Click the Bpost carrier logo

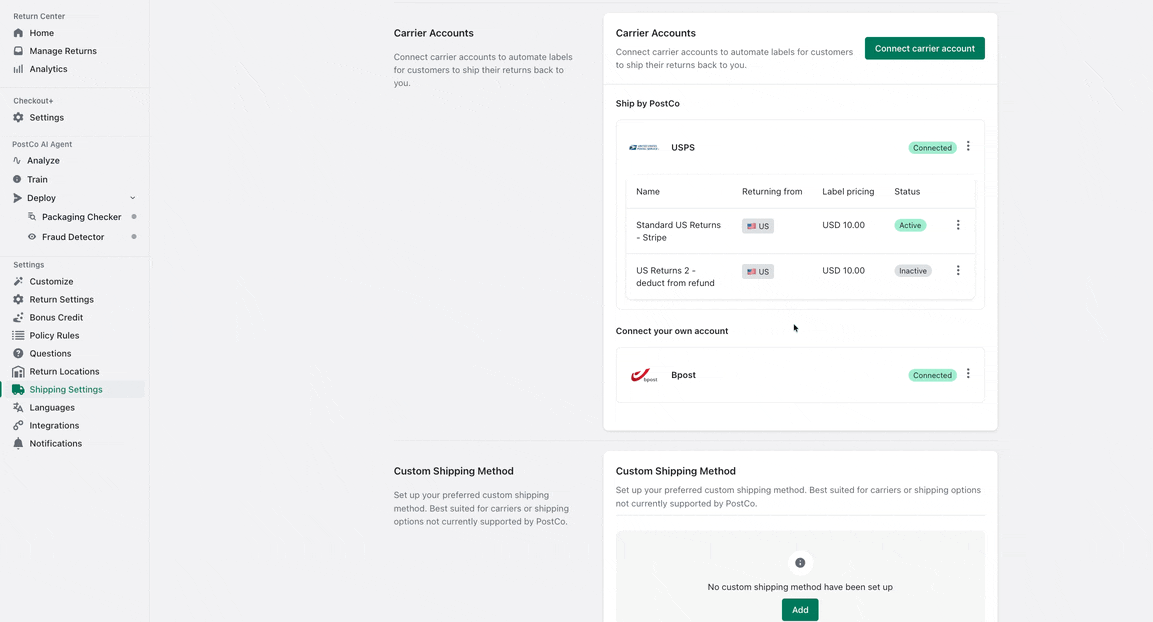pyautogui.click(x=643, y=375)
